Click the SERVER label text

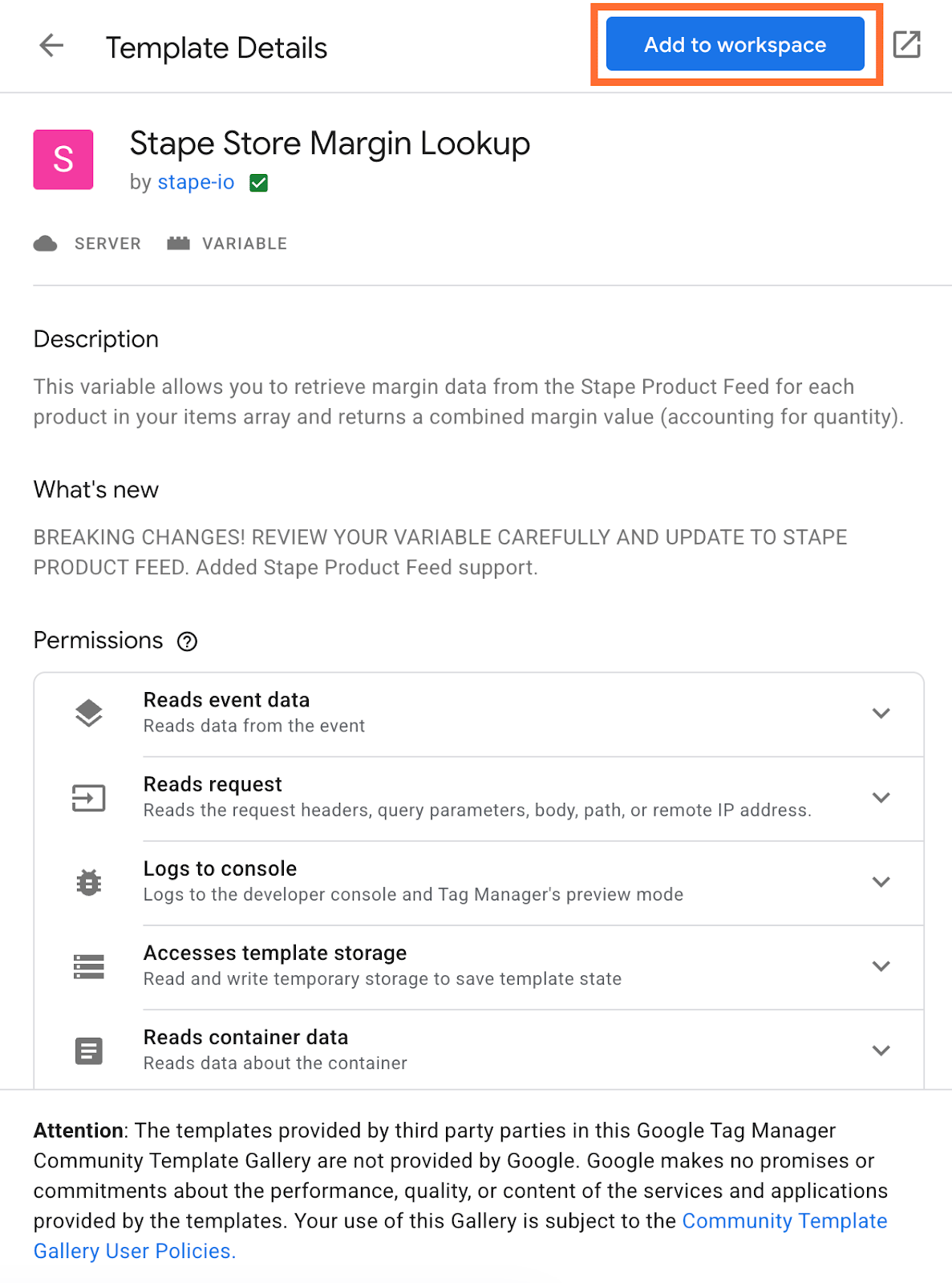click(107, 244)
